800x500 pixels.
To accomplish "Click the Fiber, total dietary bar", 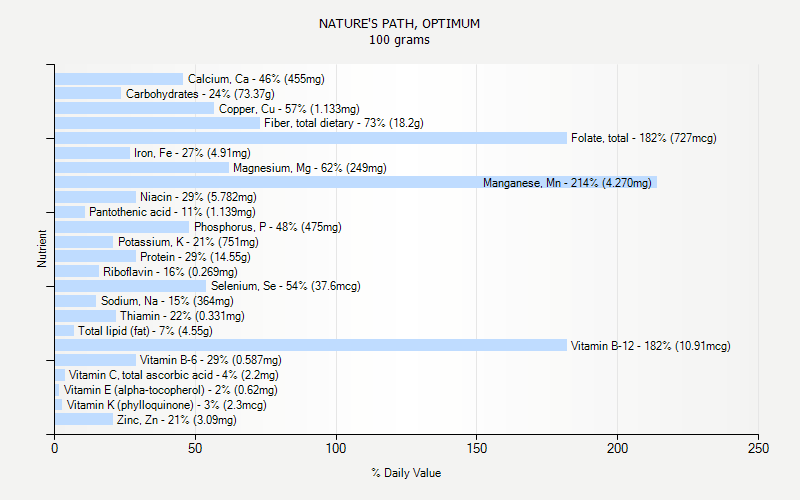I will tap(157, 123).
